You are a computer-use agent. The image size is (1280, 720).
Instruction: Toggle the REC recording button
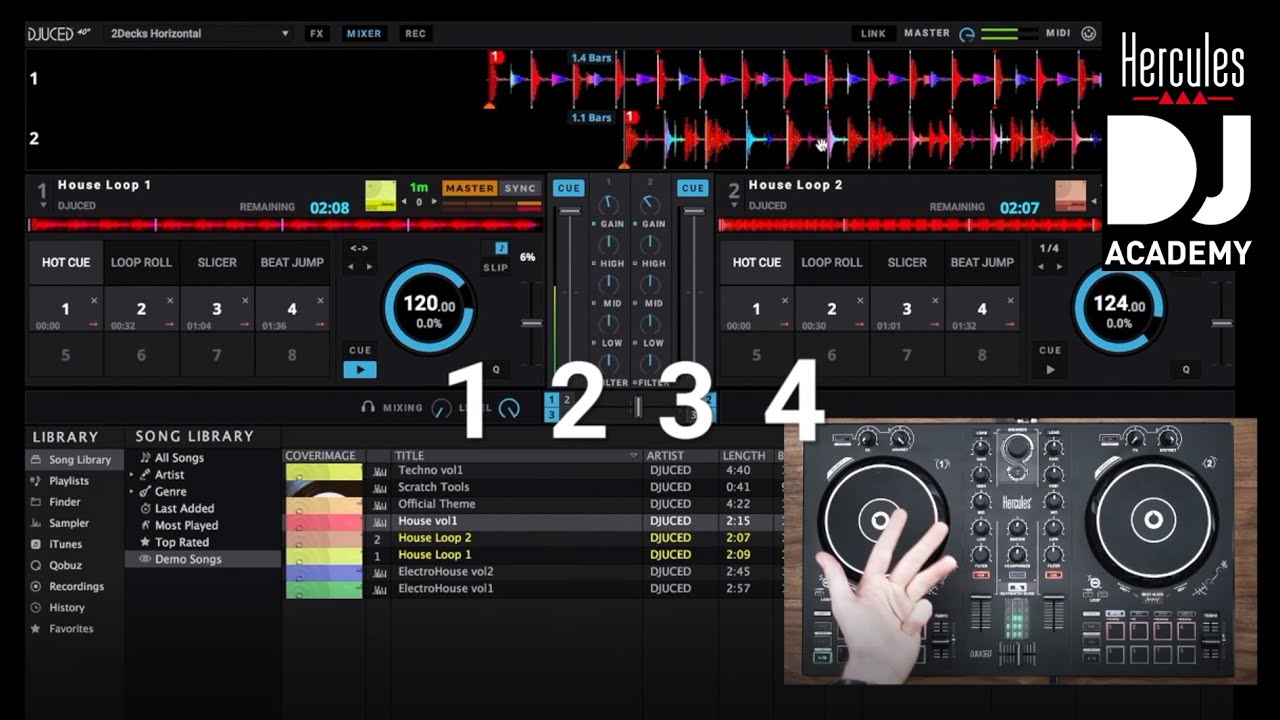tap(416, 33)
